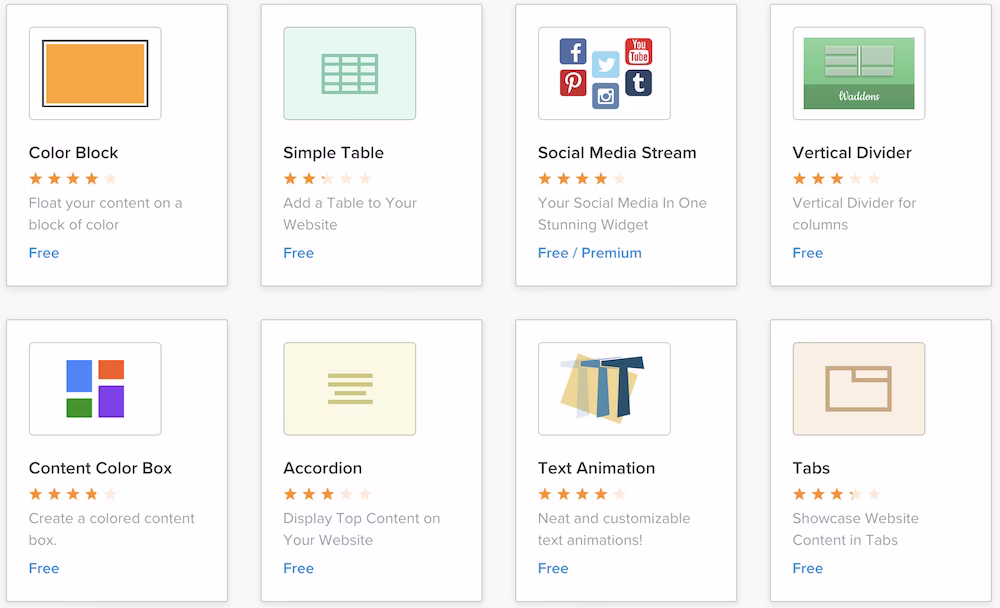
Task: Click the Simple Table title
Action: click(334, 152)
